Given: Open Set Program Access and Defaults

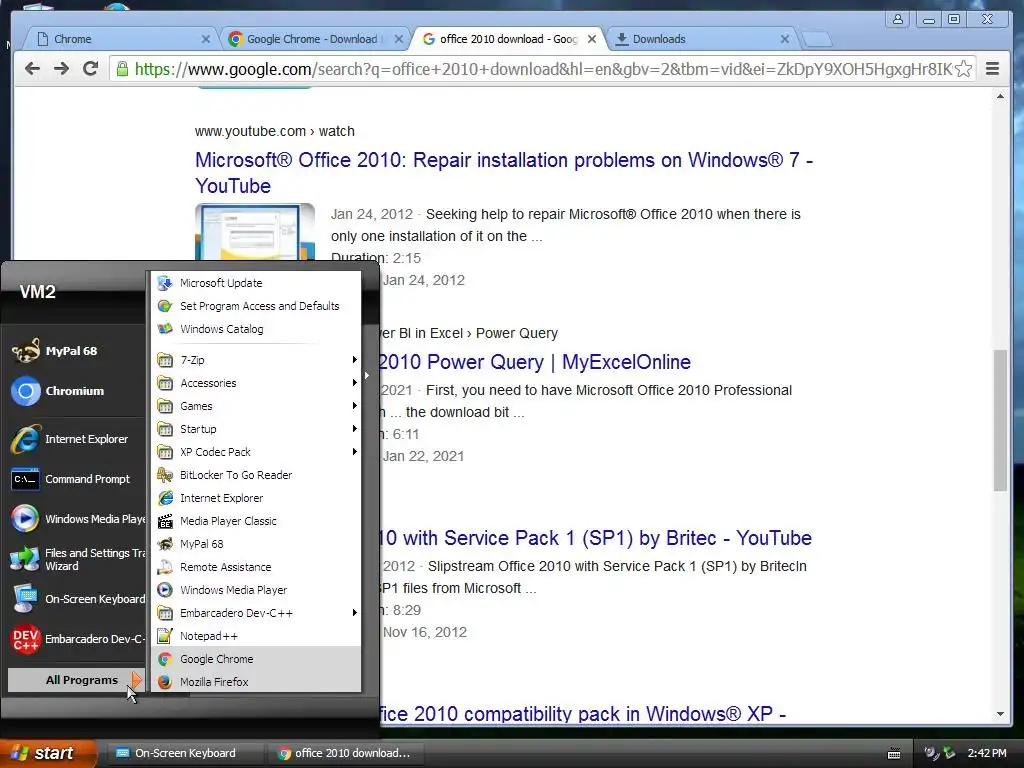Looking at the screenshot, I should point(256,306).
